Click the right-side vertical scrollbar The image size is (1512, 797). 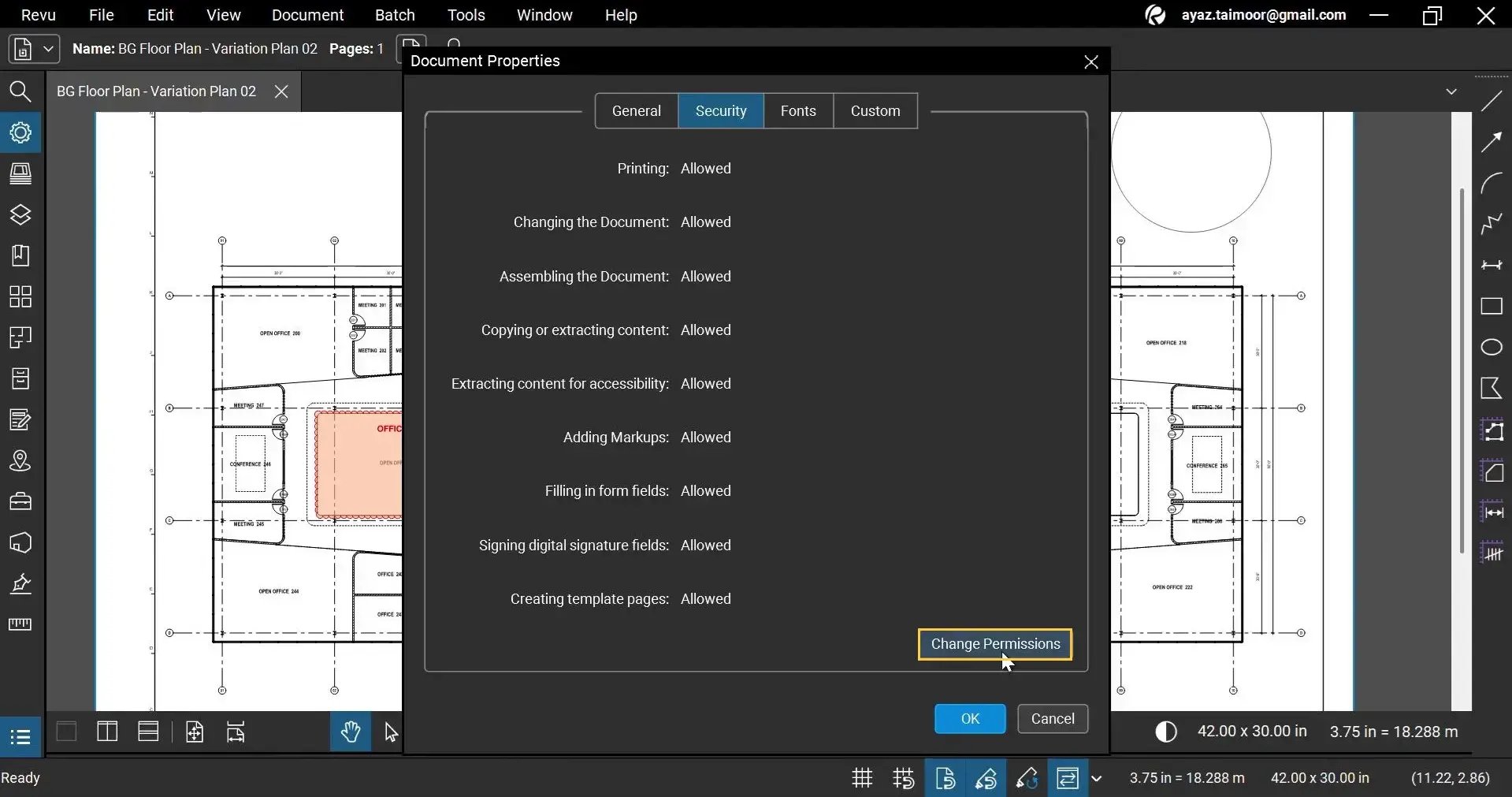tap(1462, 371)
